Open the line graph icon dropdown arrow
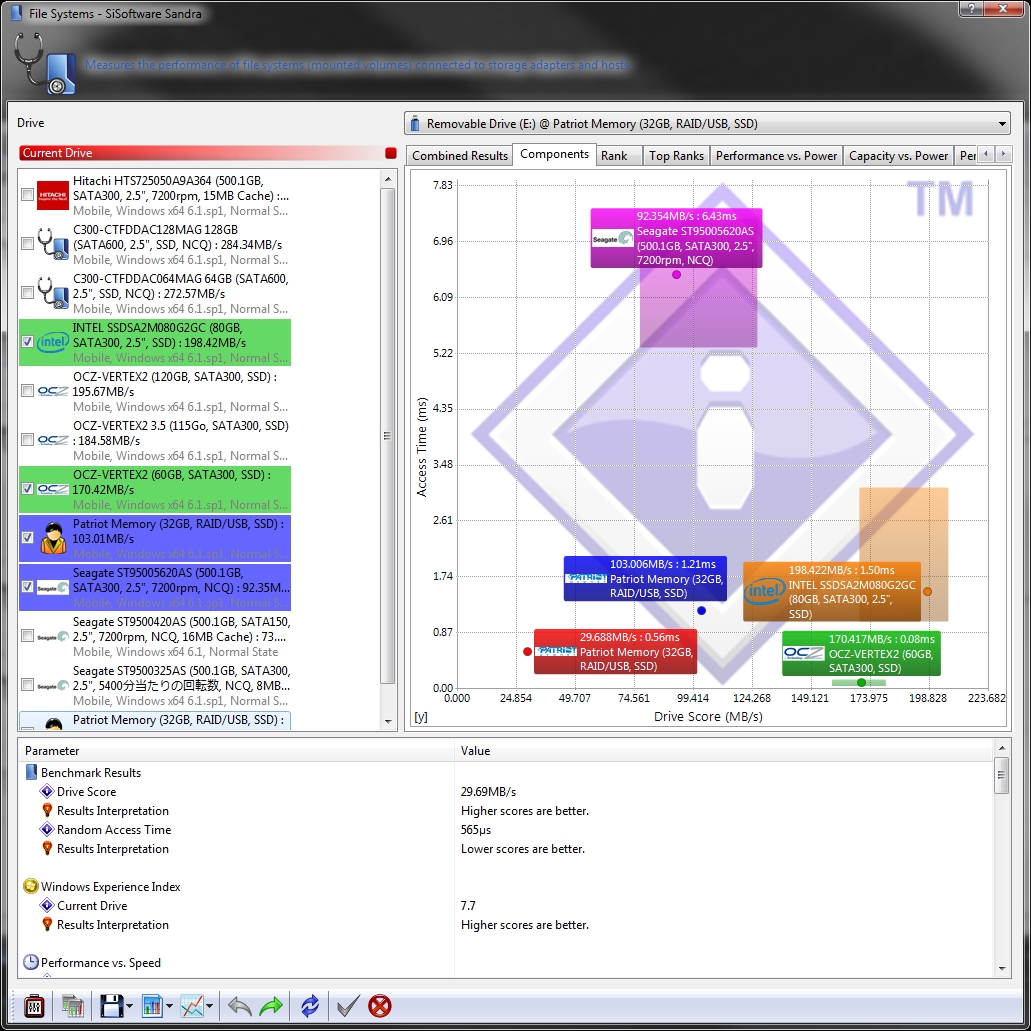Viewport: 1031px width, 1031px height. [209, 1006]
